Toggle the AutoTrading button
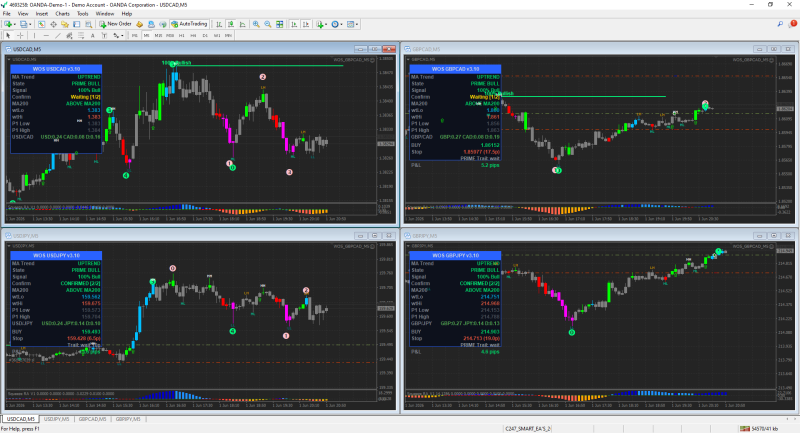Image resolution: width=800 pixels, height=433 pixels. pyautogui.click(x=189, y=24)
